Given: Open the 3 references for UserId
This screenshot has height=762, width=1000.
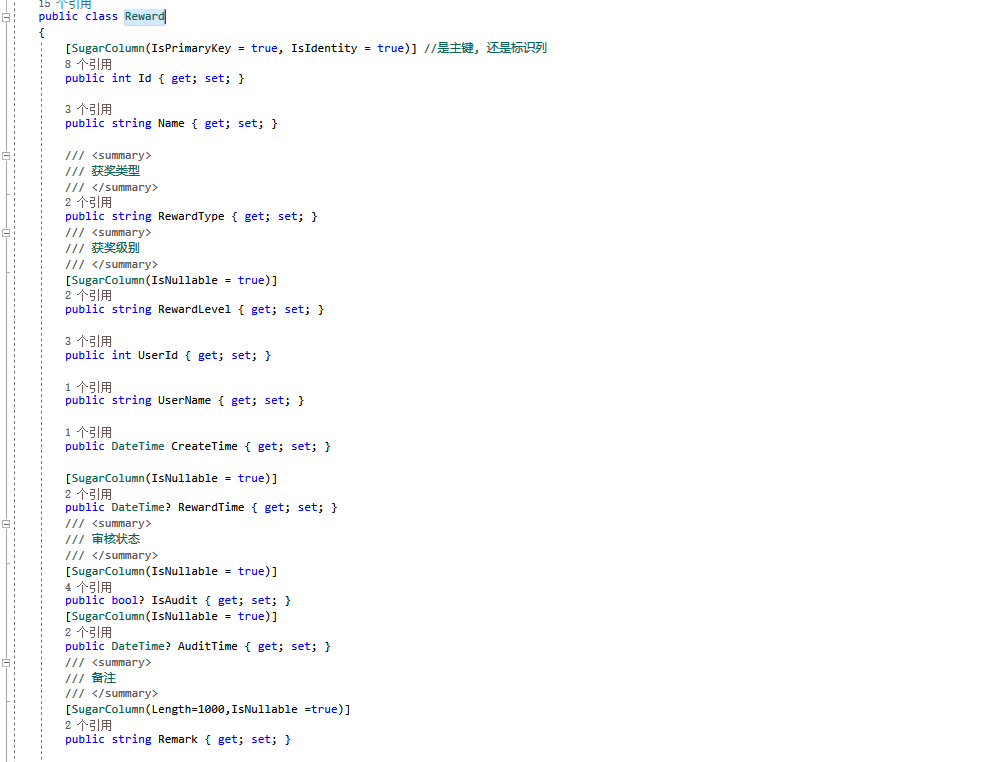Looking at the screenshot, I should [89, 340].
